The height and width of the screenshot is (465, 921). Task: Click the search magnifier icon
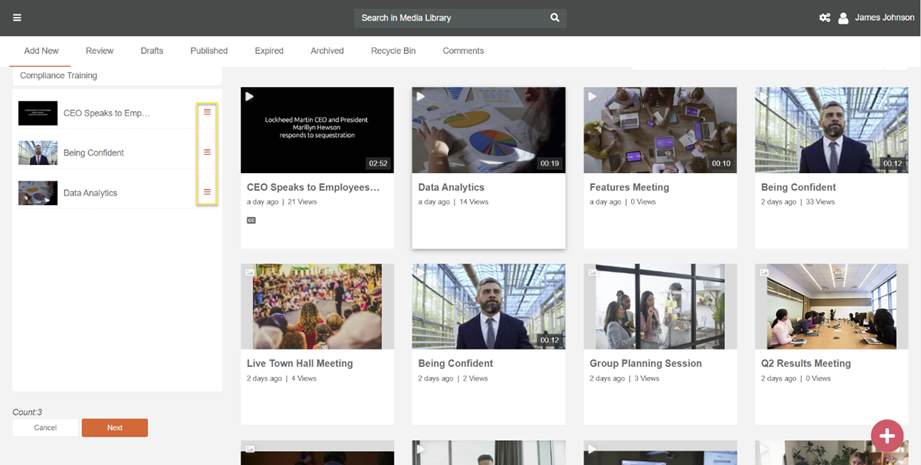555,18
